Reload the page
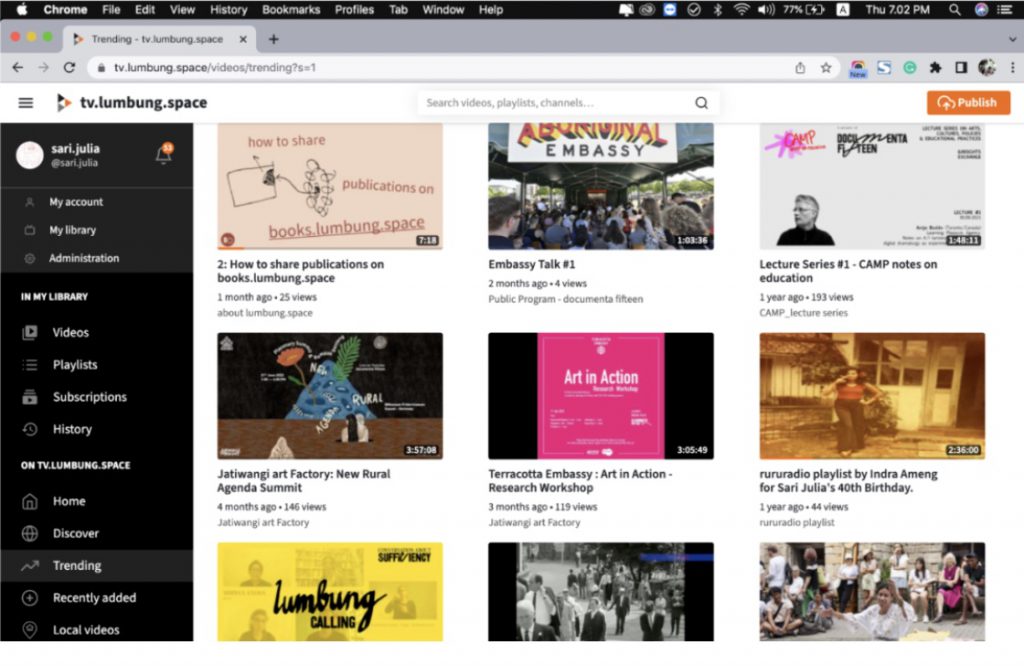This screenshot has height=666, width=1024. [69, 67]
